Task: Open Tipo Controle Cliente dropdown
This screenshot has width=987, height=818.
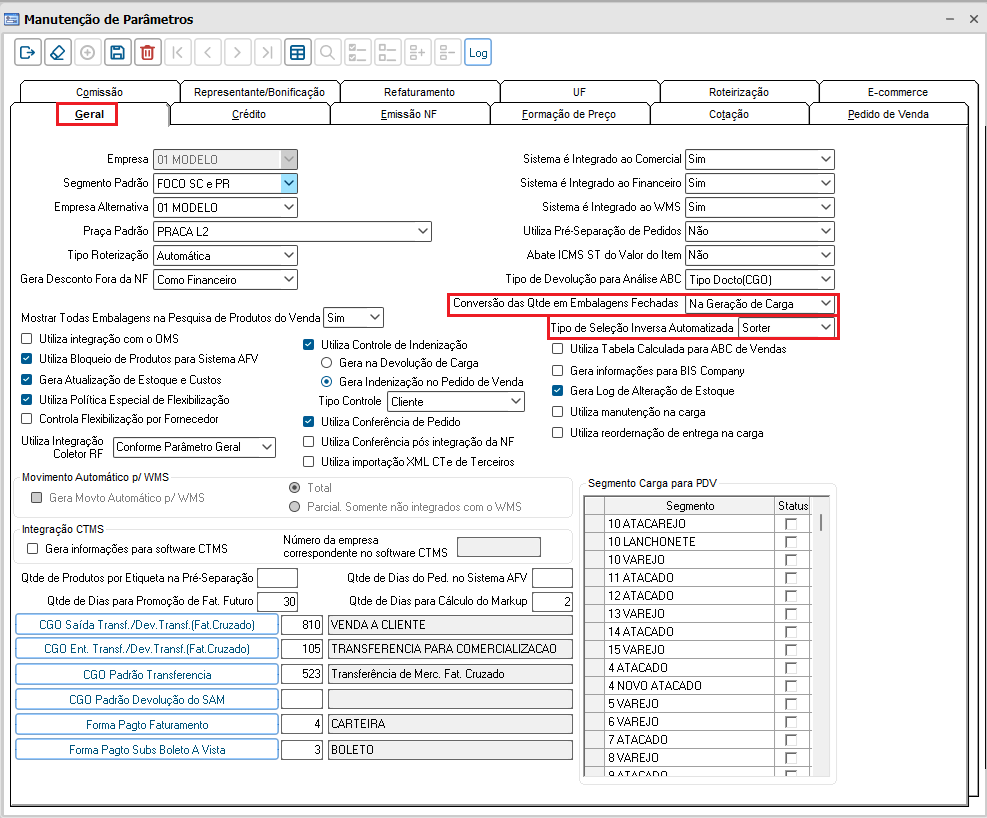Action: (516, 401)
